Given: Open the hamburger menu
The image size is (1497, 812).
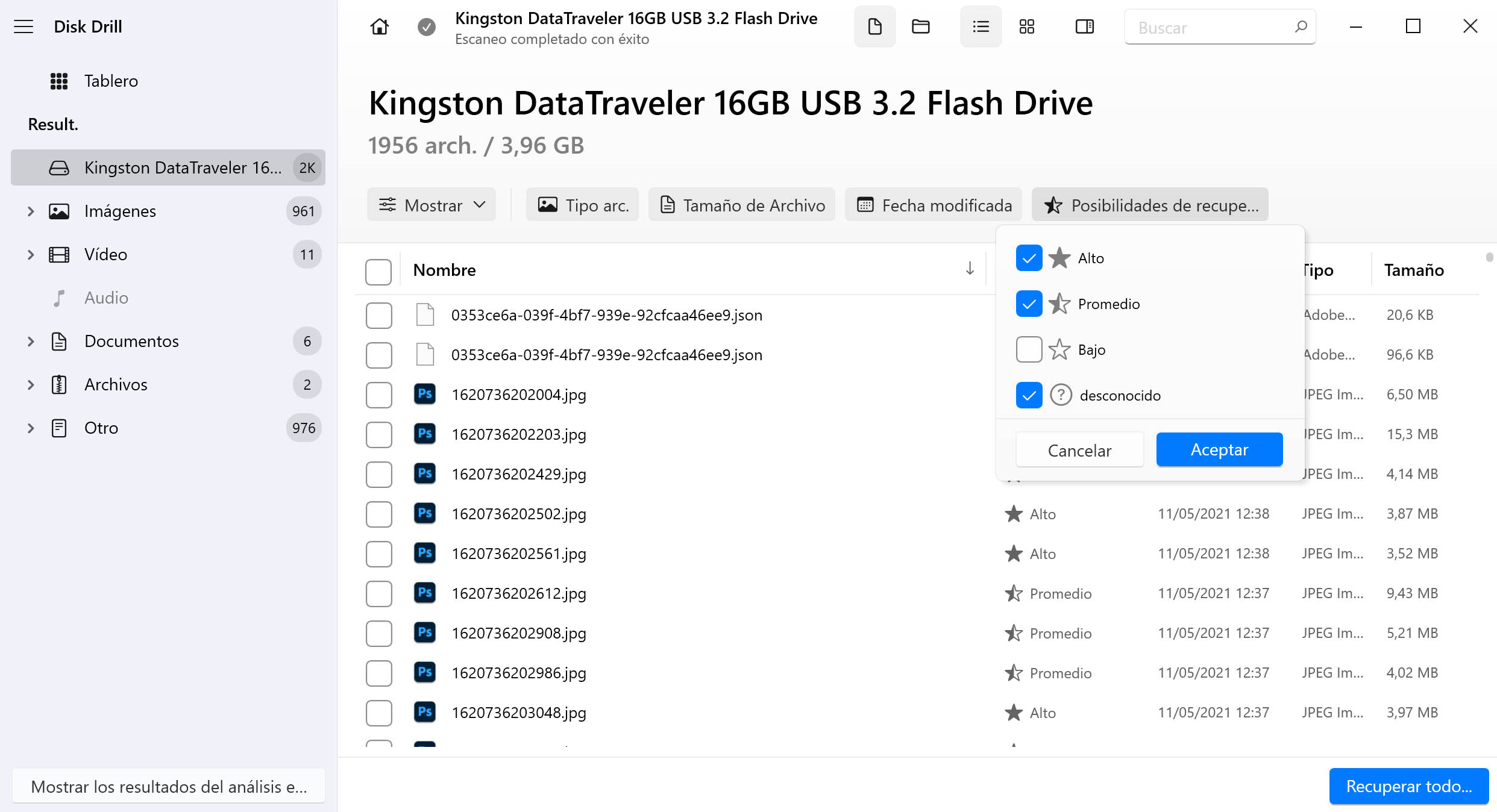Looking at the screenshot, I should coord(24,27).
